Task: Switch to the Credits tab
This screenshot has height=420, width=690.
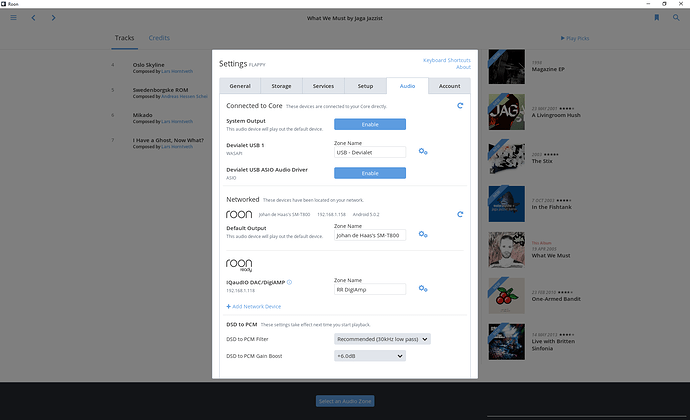Action: (159, 38)
